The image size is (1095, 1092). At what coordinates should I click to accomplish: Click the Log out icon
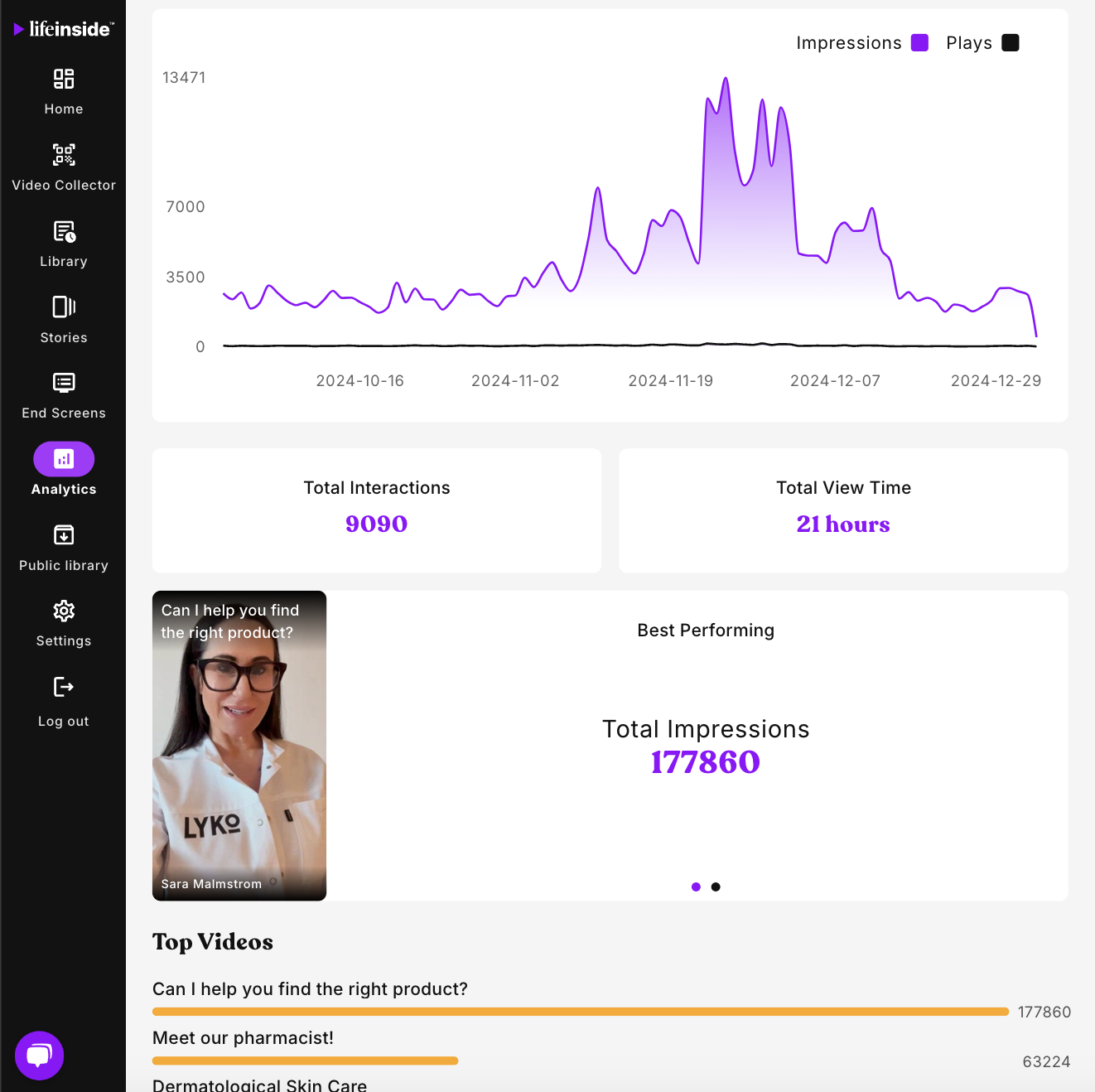click(64, 687)
